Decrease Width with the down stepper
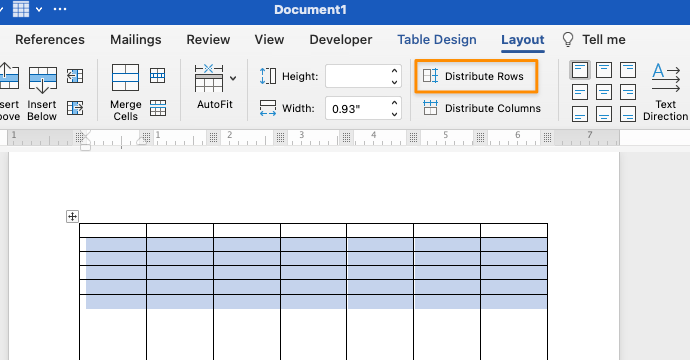 394,114
